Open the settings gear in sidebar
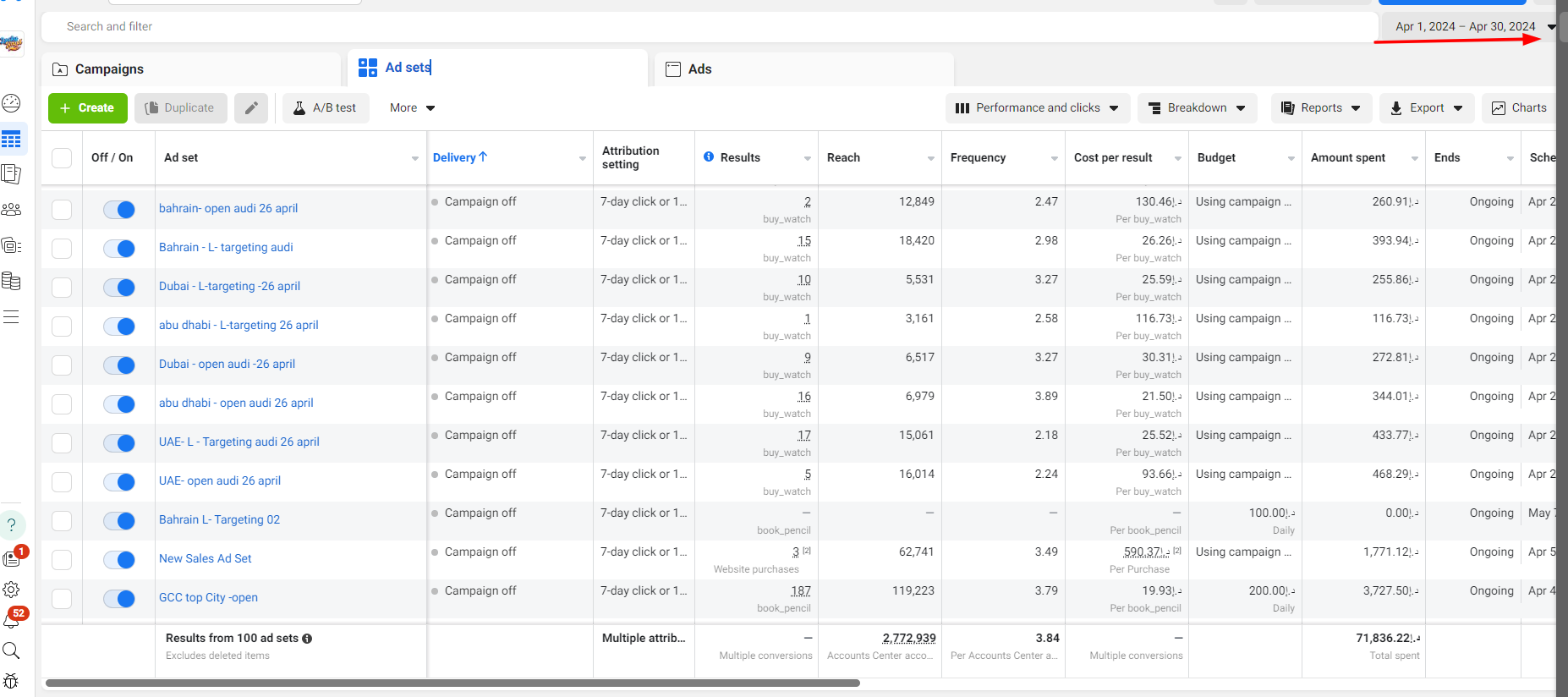1568x697 pixels. click(x=12, y=590)
